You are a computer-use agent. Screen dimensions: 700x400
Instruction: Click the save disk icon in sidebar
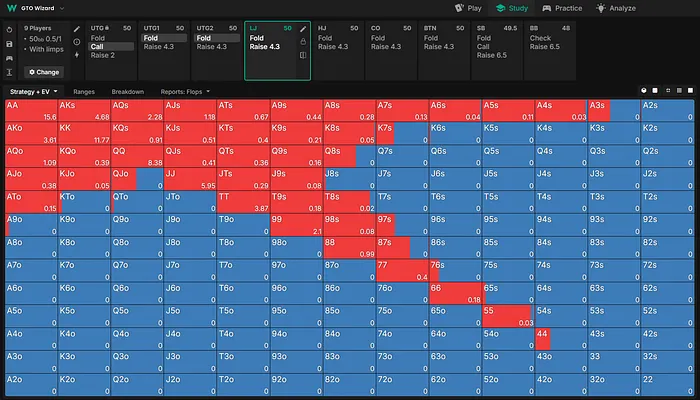click(9, 45)
